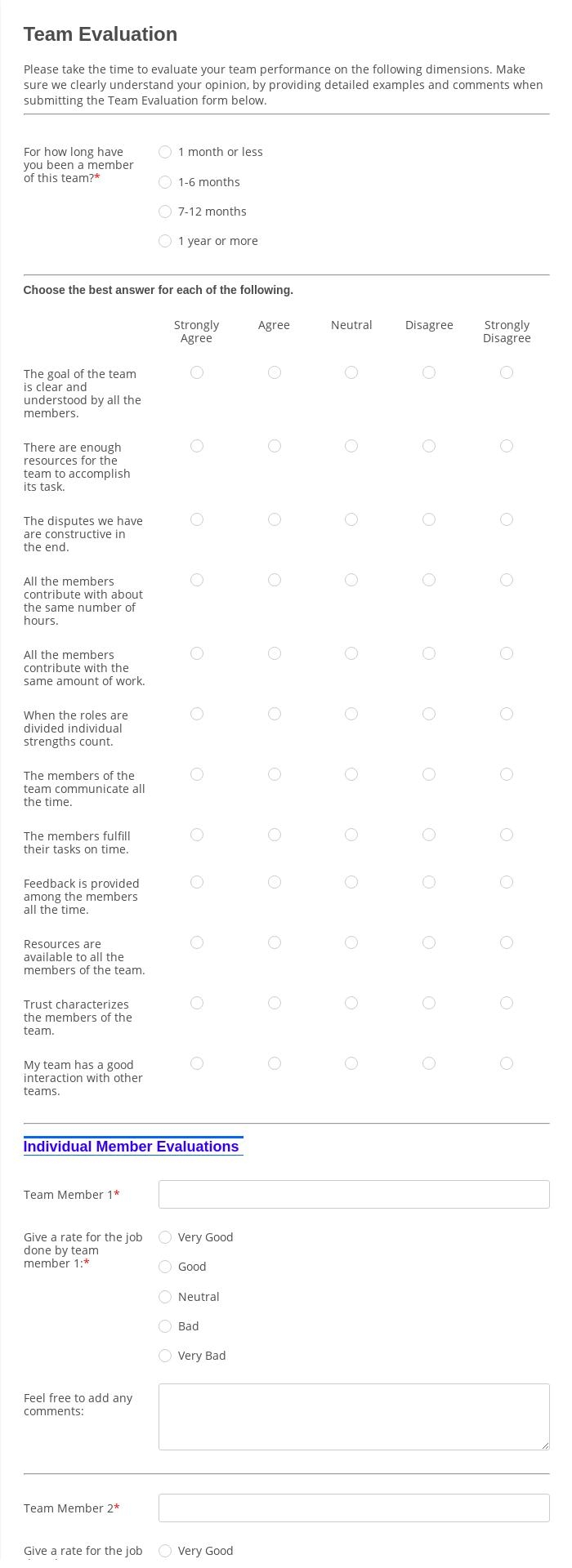Open the Individual Member Evaluations link
The height and width of the screenshot is (1568, 572).
coord(132,1146)
